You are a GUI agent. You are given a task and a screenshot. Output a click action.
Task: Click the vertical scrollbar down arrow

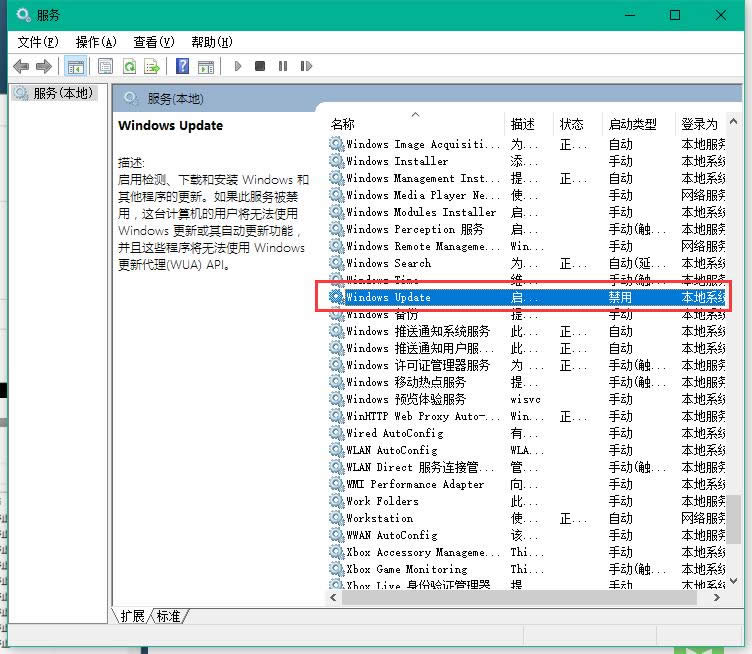(734, 581)
